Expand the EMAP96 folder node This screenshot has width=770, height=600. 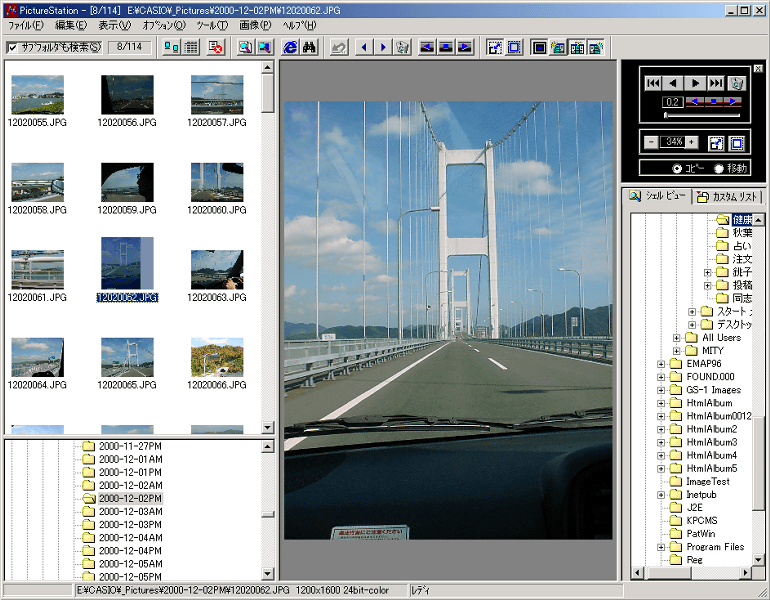pos(661,364)
